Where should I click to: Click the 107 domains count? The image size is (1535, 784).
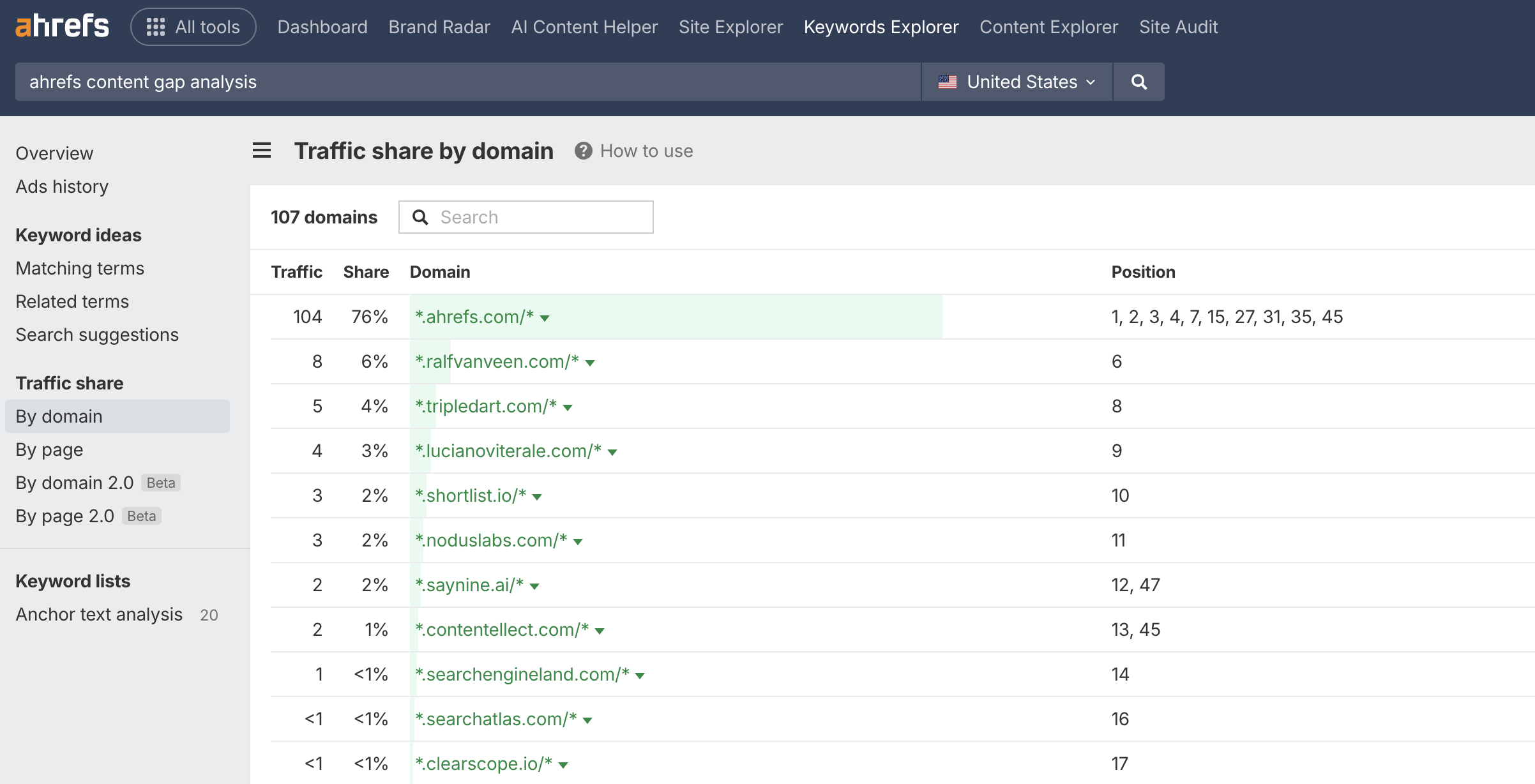[324, 217]
